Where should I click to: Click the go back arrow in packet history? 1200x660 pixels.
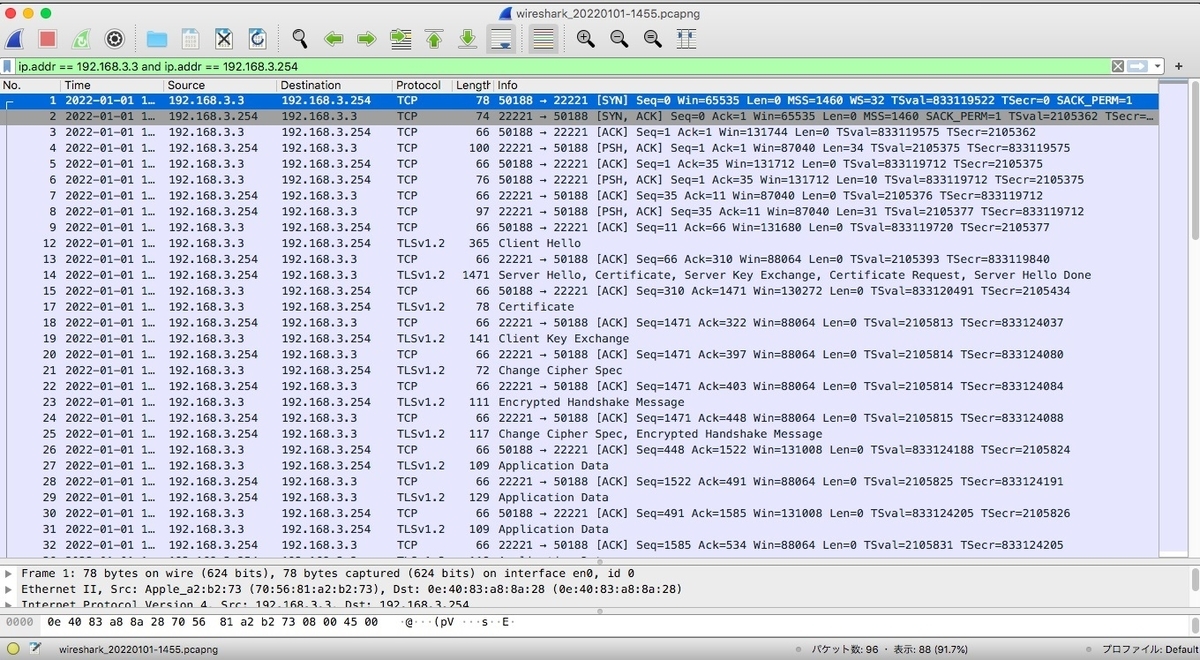click(334, 38)
